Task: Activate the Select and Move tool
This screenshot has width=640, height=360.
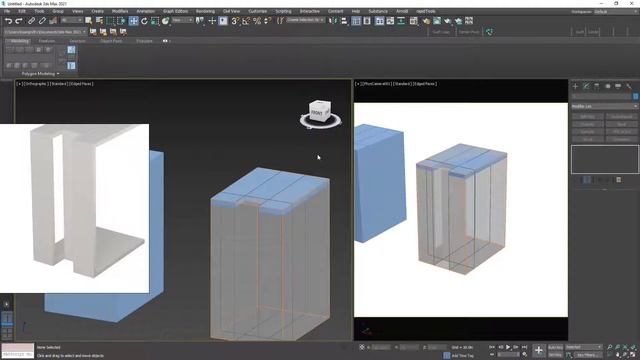Action: (x=133, y=21)
